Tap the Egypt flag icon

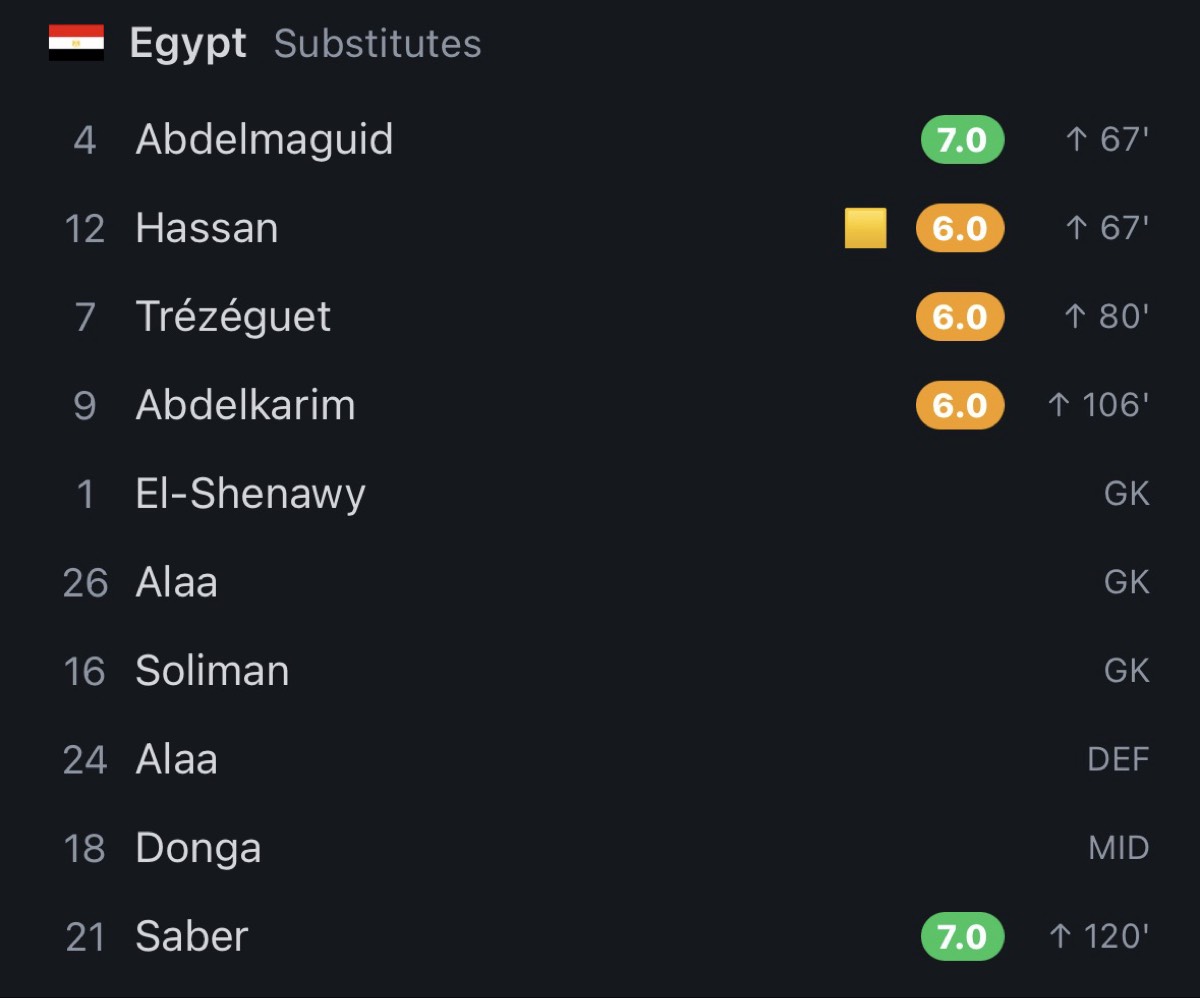(x=76, y=43)
